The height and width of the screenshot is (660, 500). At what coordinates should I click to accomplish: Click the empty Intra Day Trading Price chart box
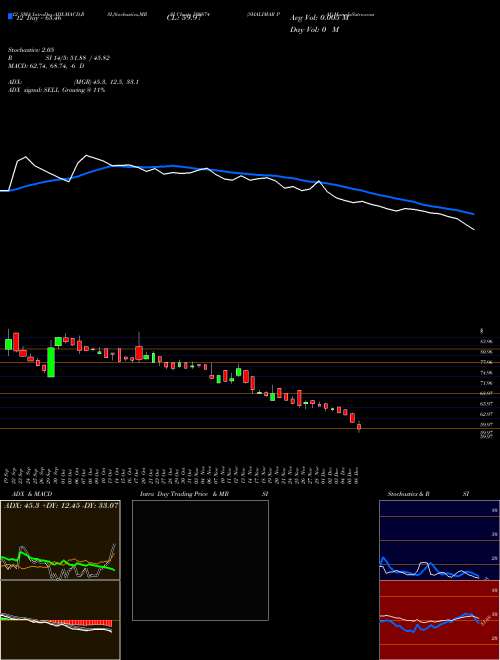pos(200,560)
